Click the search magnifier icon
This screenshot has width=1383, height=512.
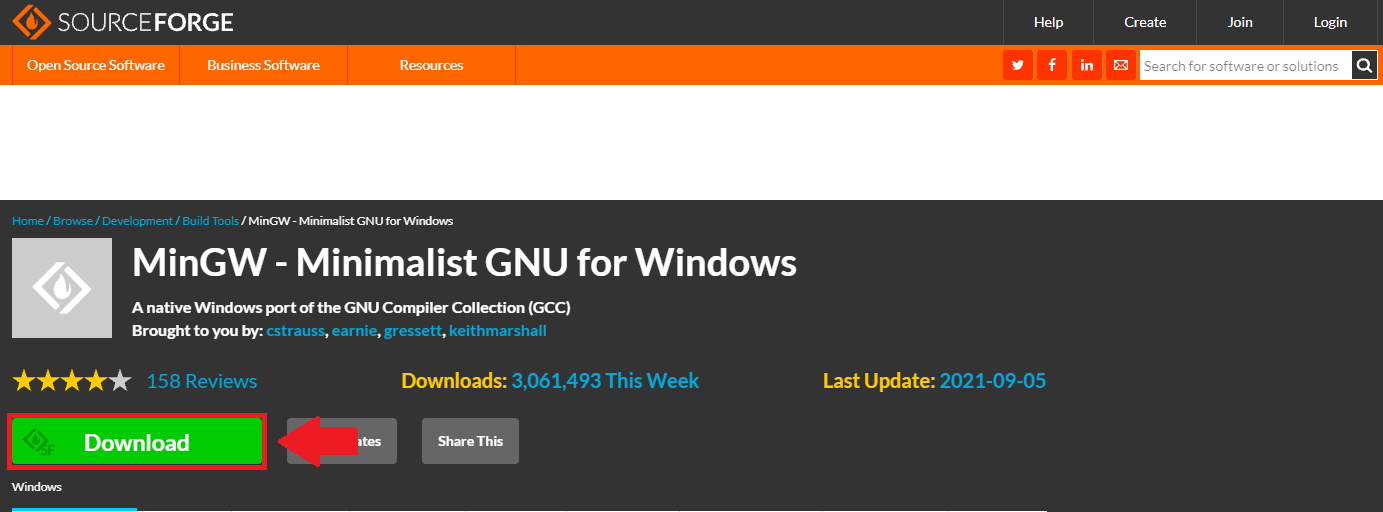(1365, 66)
